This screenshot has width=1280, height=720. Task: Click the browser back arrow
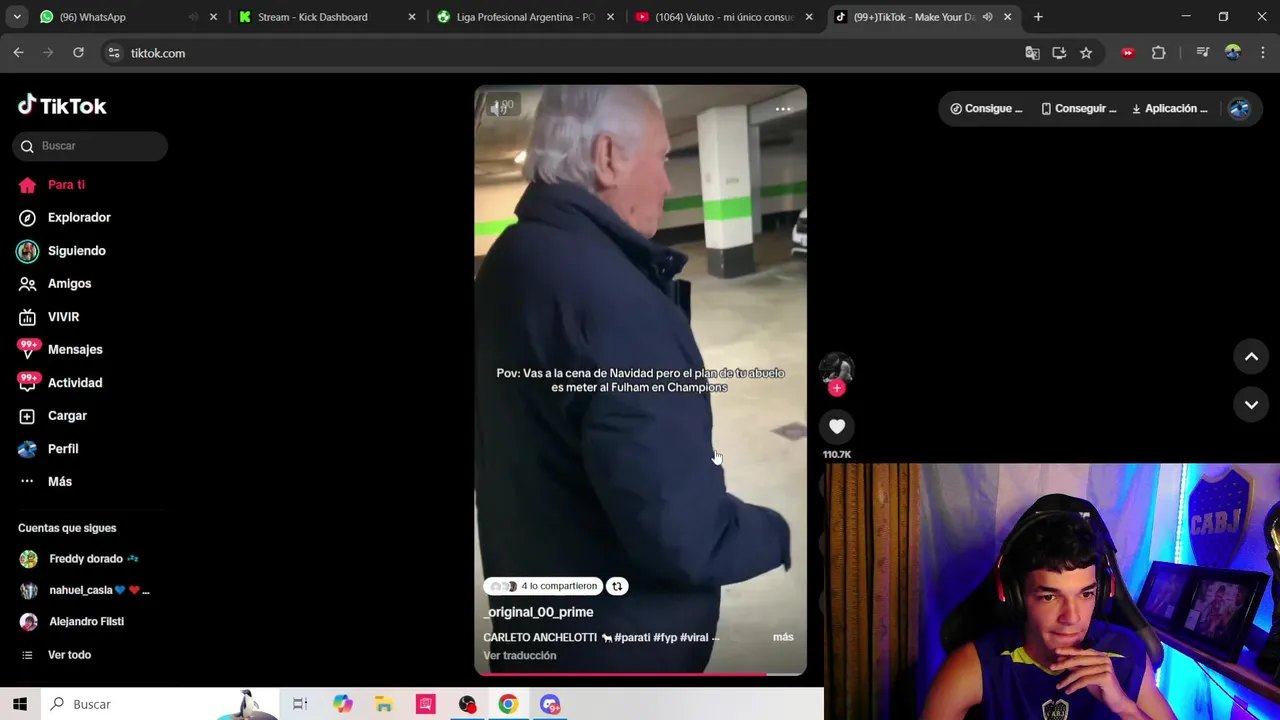point(19,53)
